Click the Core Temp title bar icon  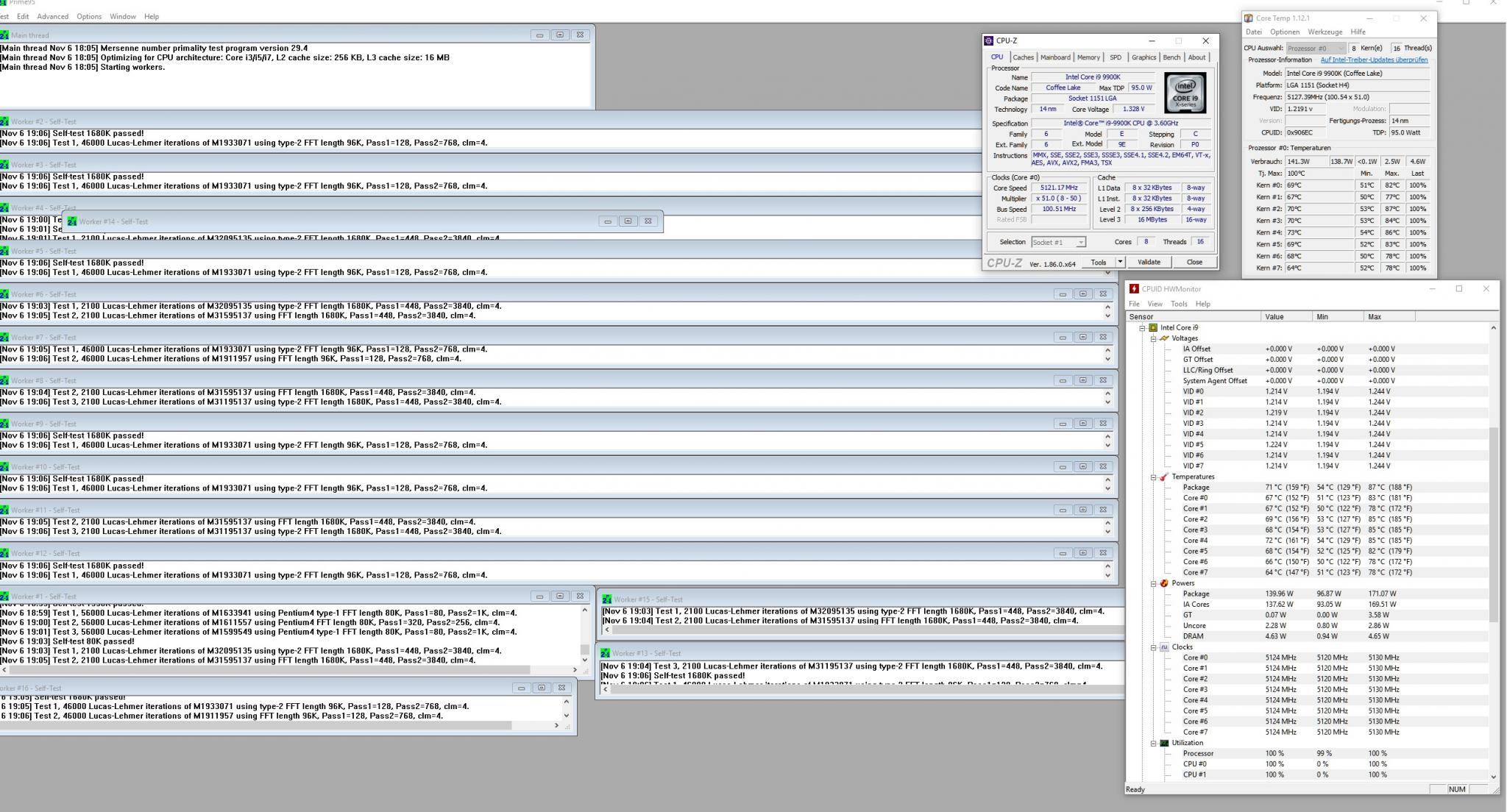tap(1248, 18)
